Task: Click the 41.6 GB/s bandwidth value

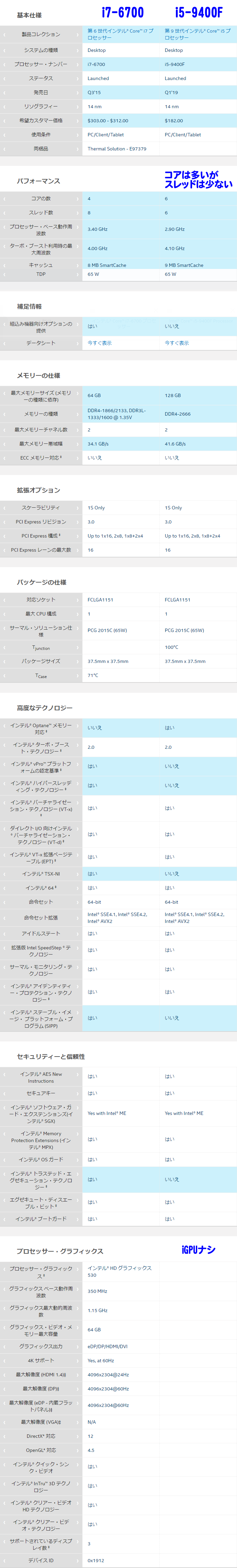Action: pos(175,444)
